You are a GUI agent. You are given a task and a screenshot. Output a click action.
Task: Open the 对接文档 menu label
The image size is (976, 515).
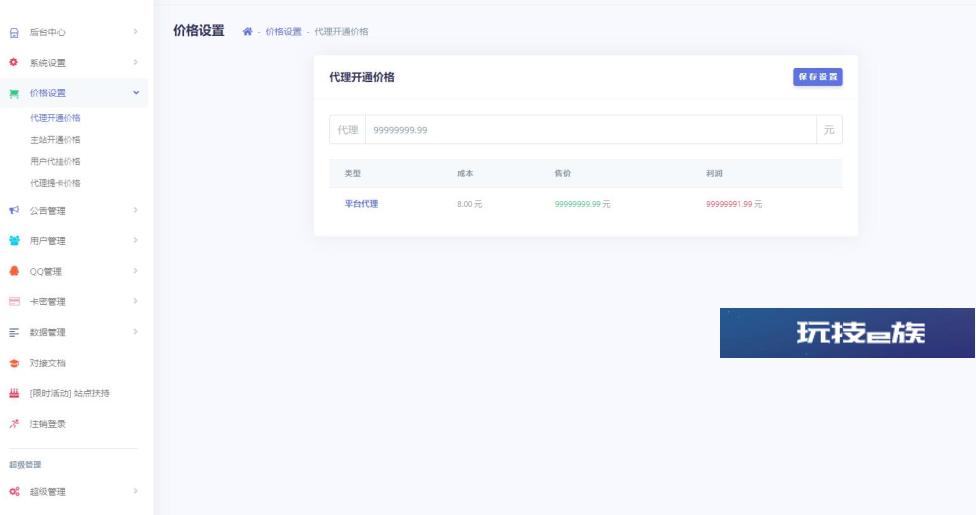tap(47, 363)
